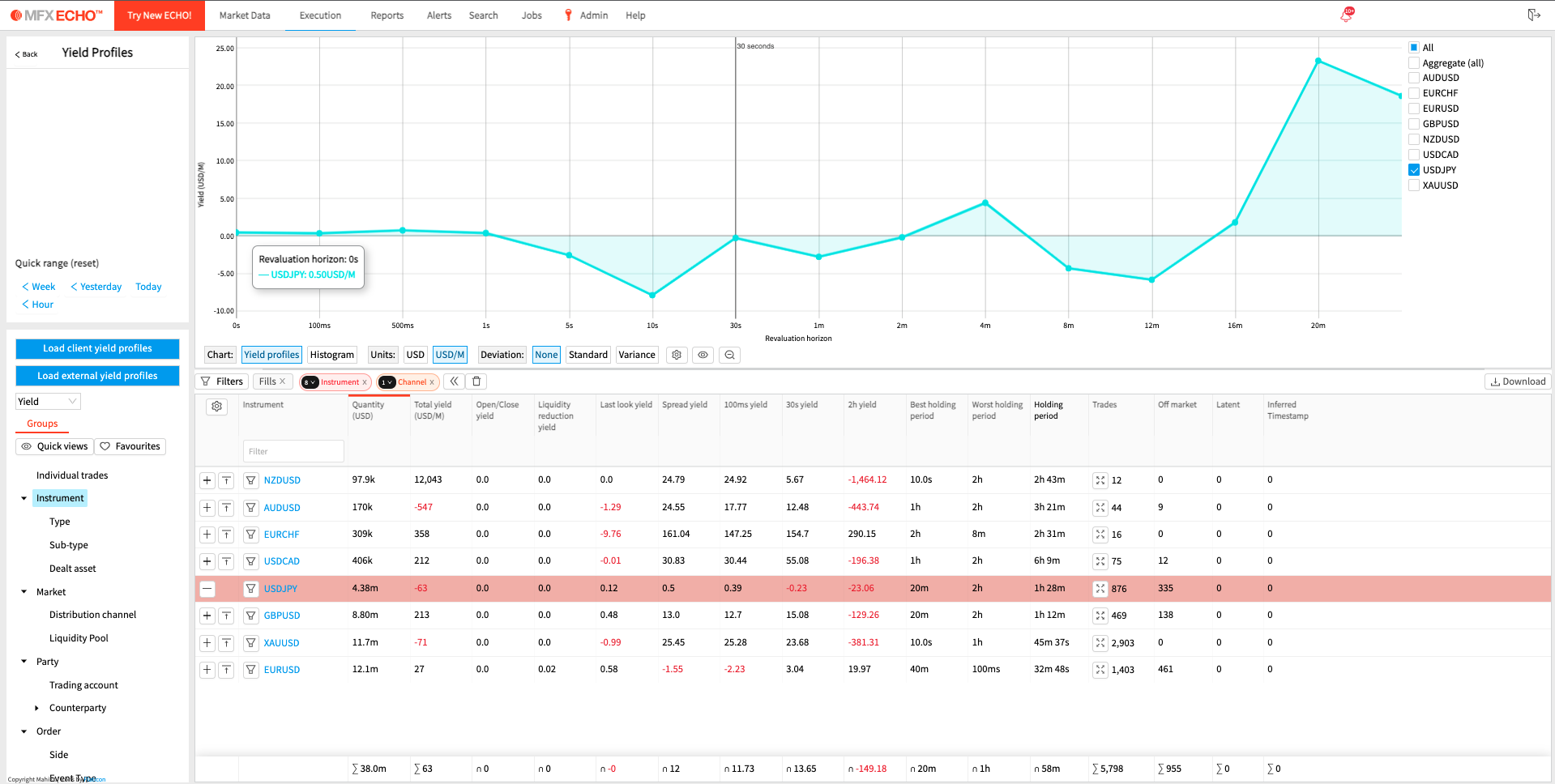This screenshot has width=1555, height=784.
Task: Switch to the Groups tab
Action: pyautogui.click(x=42, y=424)
